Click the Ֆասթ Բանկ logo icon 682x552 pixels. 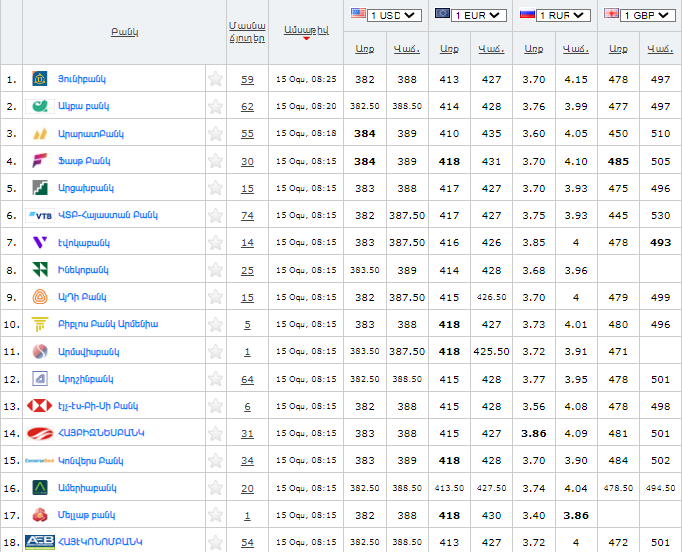[40, 161]
